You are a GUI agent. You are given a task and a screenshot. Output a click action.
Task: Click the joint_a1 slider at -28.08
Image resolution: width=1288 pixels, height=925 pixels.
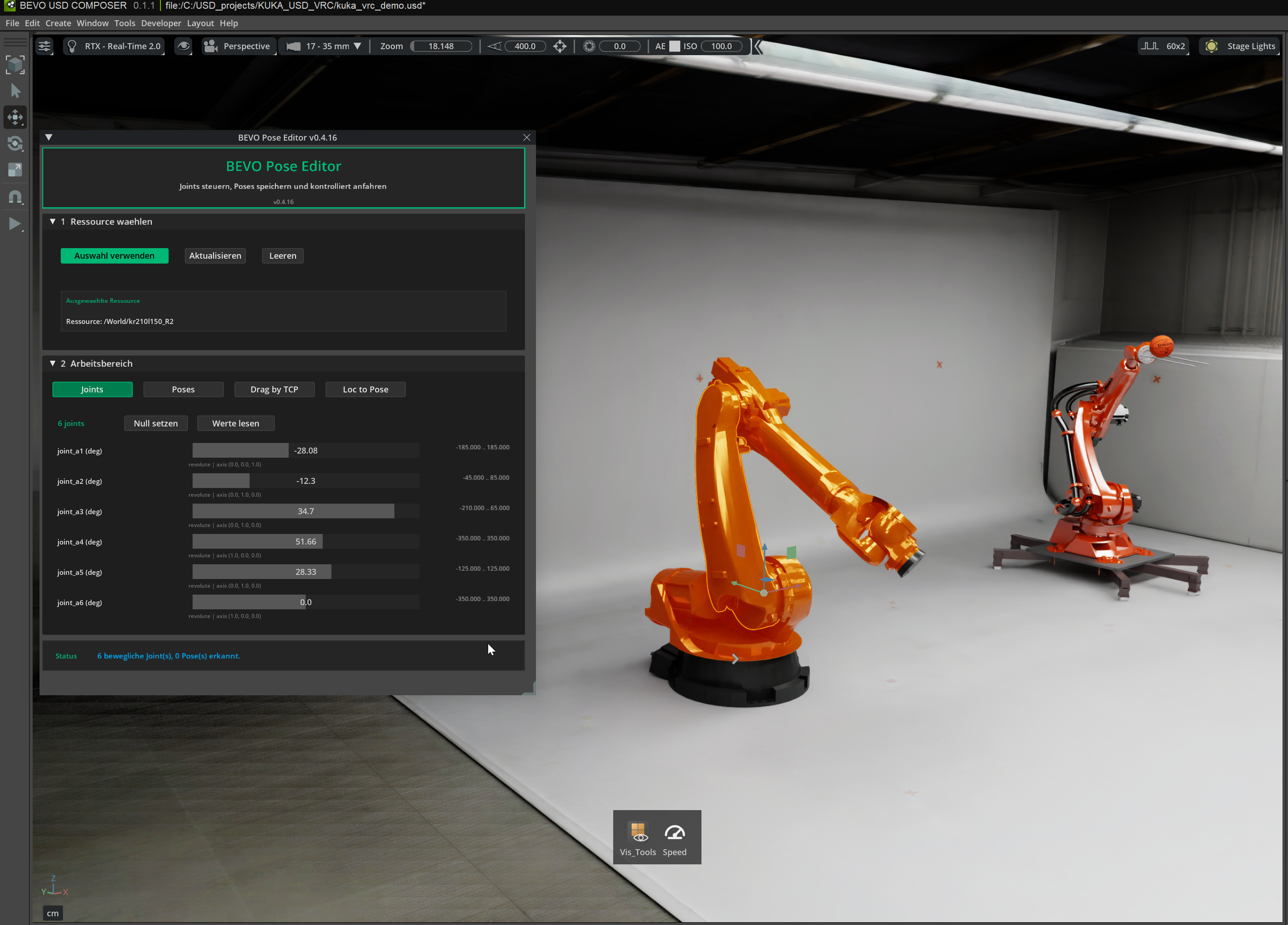coord(306,450)
